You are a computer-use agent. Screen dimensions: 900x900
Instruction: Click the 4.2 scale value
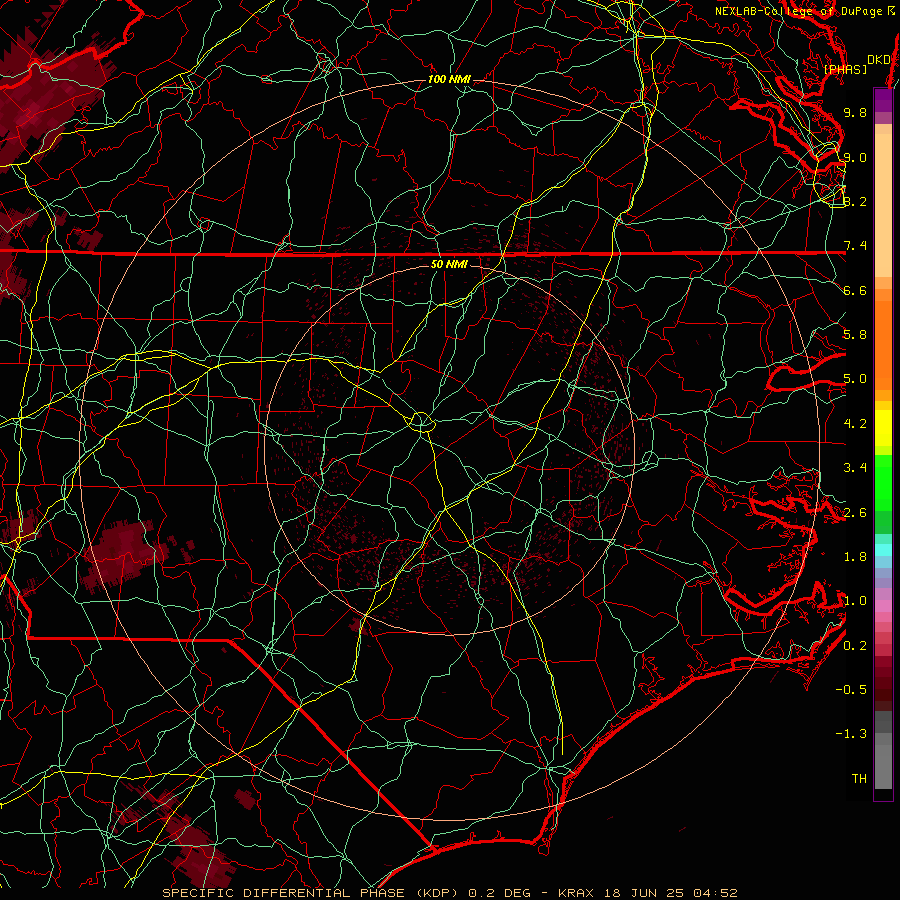pos(855,424)
